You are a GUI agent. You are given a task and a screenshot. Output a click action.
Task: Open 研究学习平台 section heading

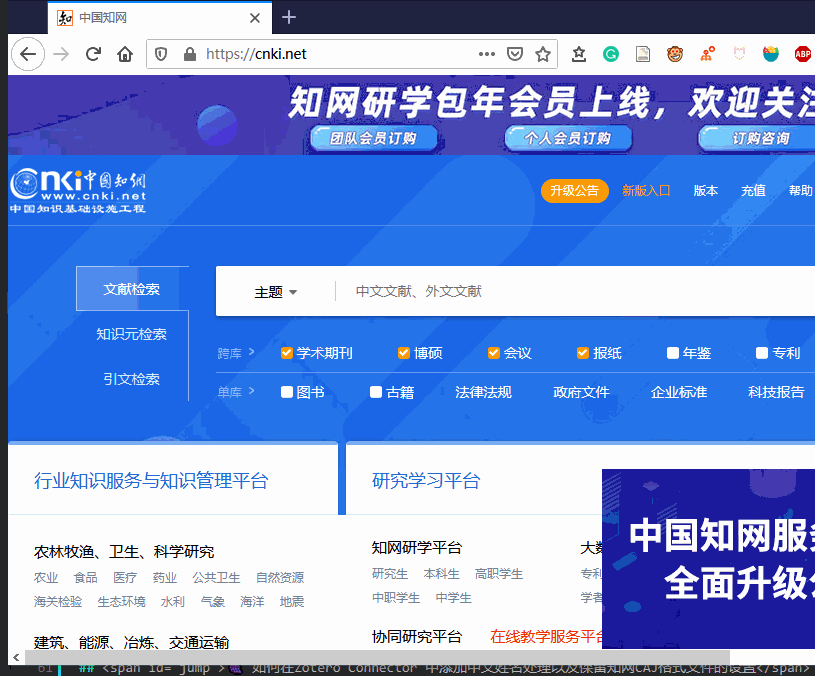[x=426, y=481]
